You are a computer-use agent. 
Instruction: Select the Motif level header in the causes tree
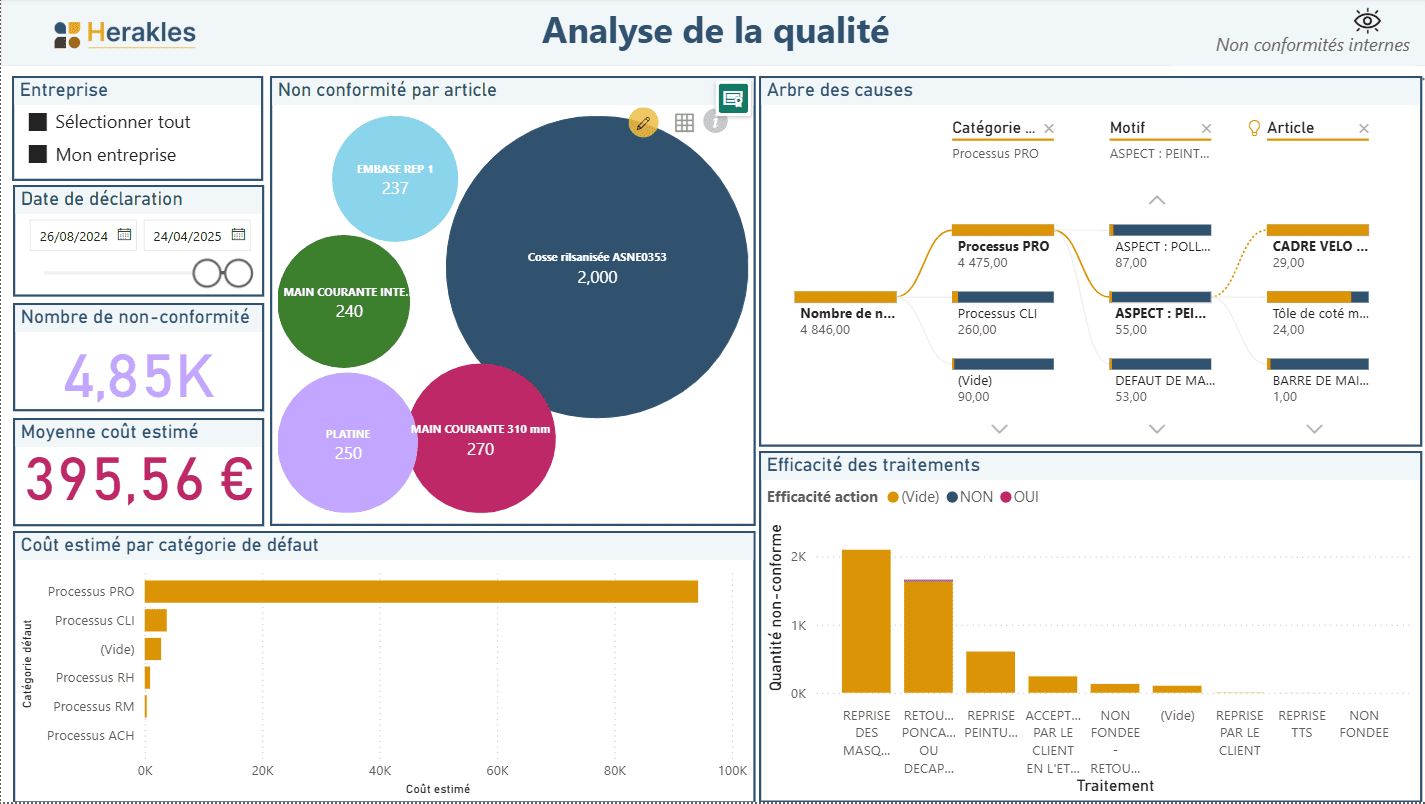(1128, 127)
